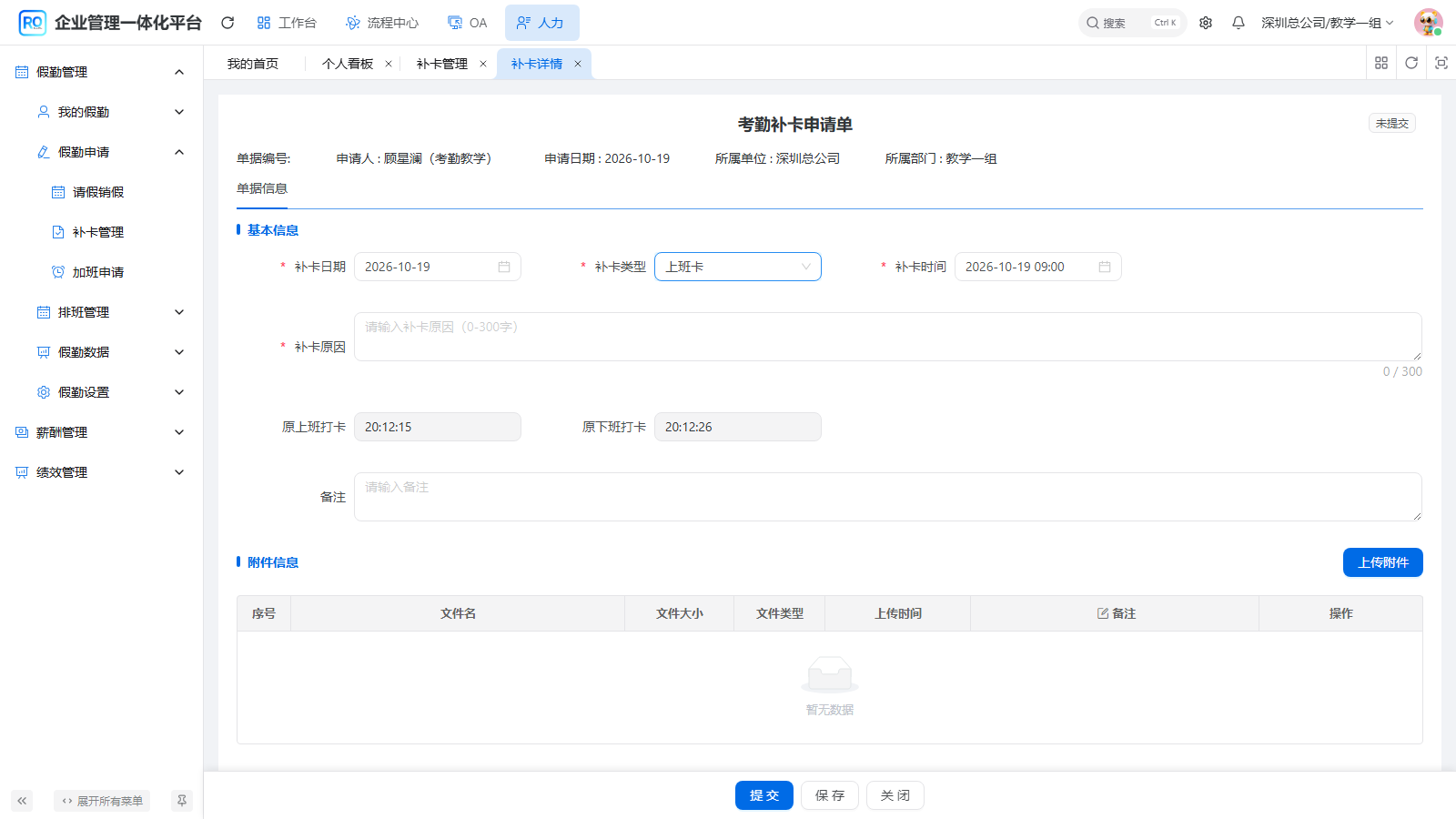Switch to the 工作台 top menu

click(x=287, y=23)
